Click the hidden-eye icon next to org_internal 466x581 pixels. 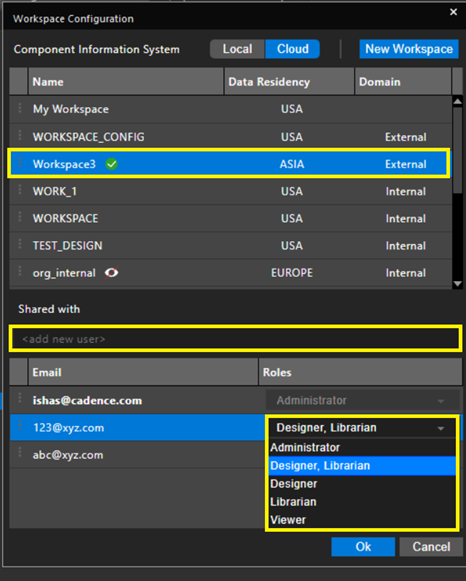[111, 273]
